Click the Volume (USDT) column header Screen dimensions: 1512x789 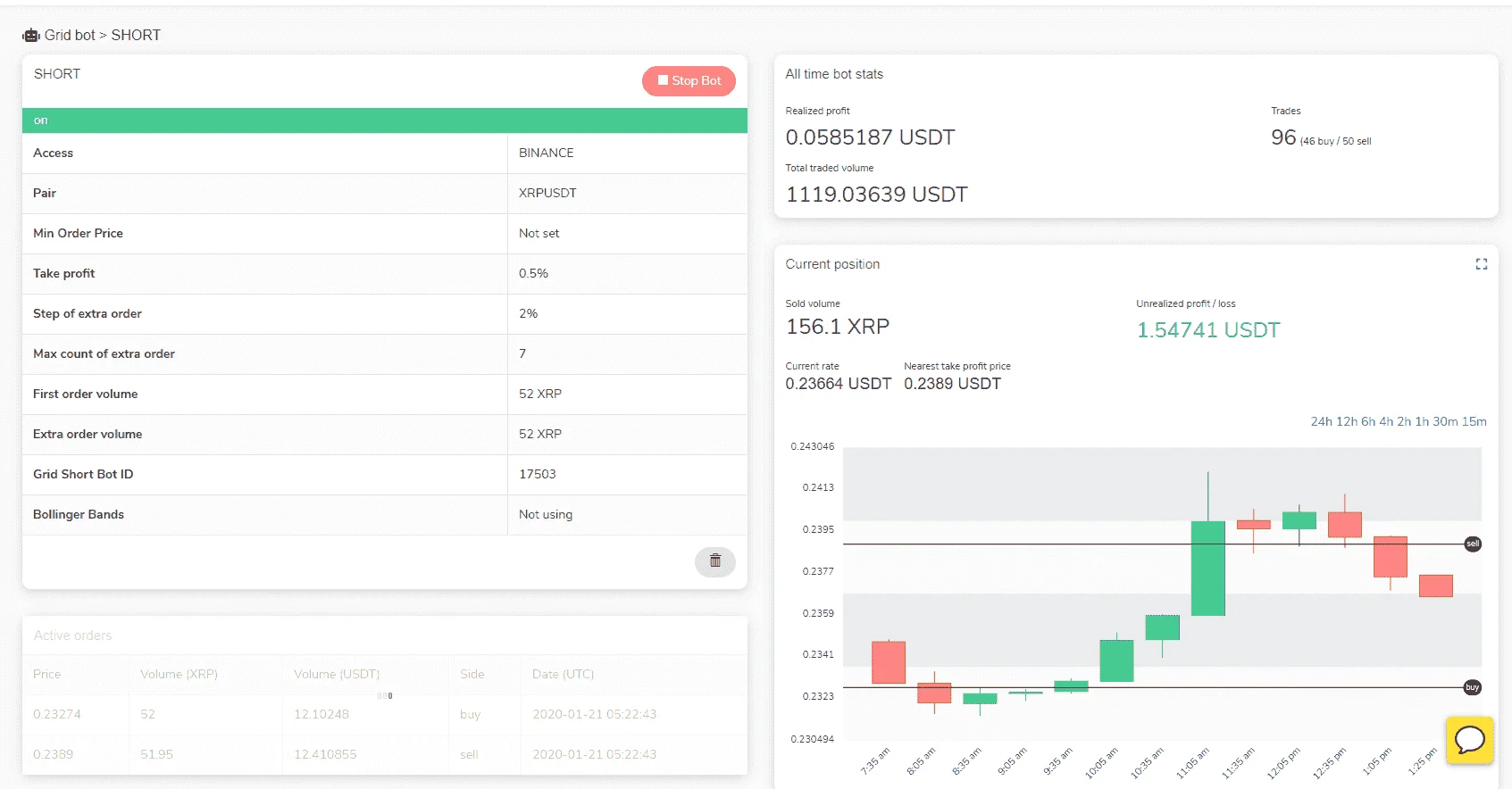337,674
